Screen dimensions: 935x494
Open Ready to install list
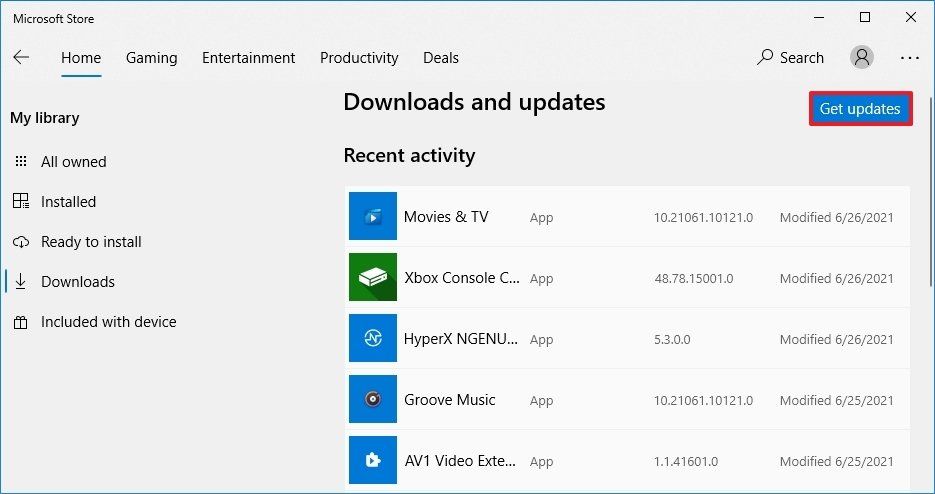pos(91,241)
